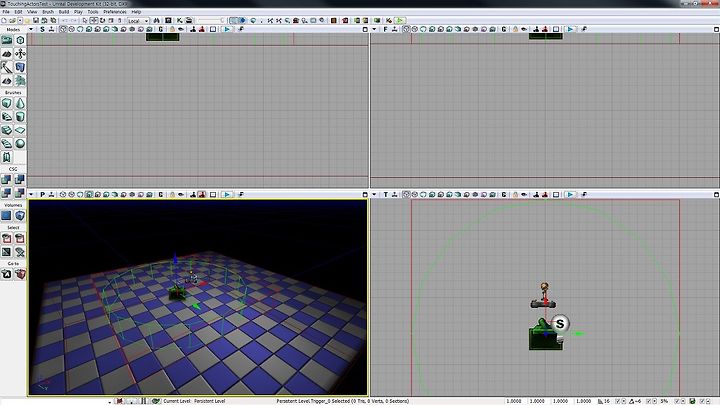The height and width of the screenshot is (405, 720).
Task: Click Play in editor toolbar button
Action: tap(400, 21)
